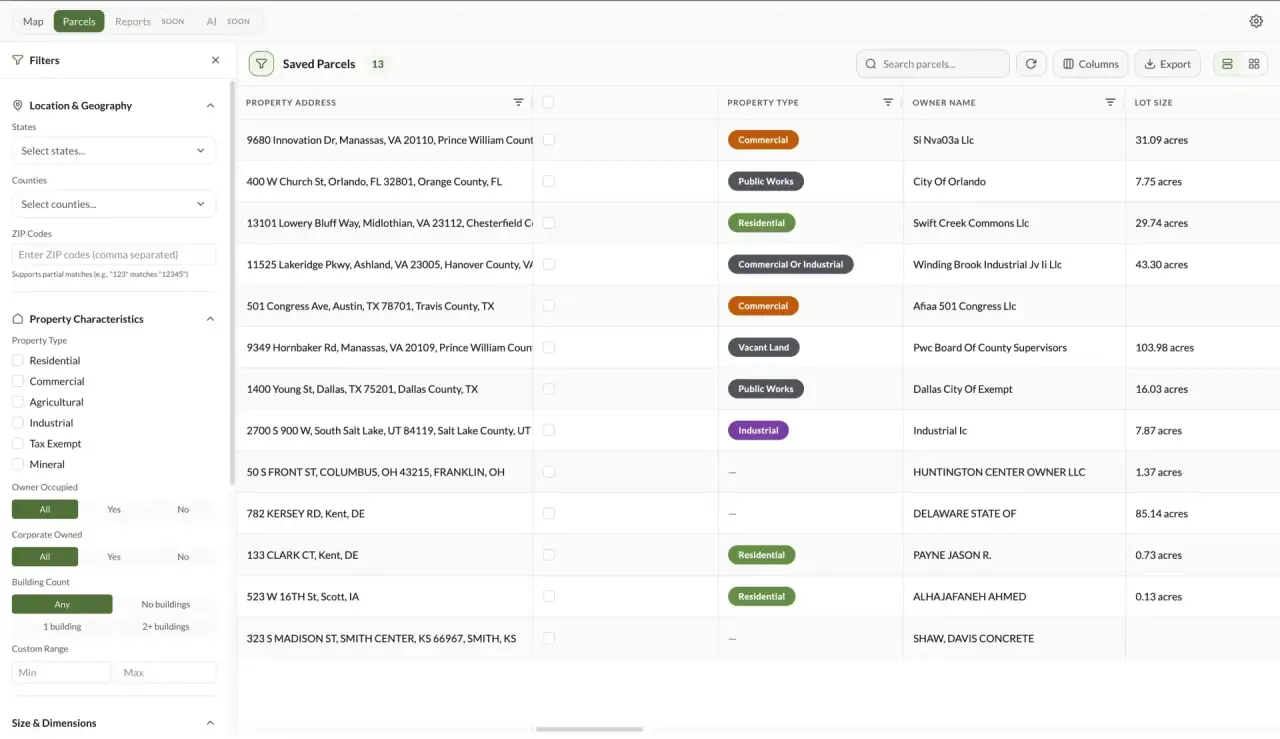This screenshot has width=1280, height=739.
Task: Set Corporate Owned to No
Action: click(183, 557)
